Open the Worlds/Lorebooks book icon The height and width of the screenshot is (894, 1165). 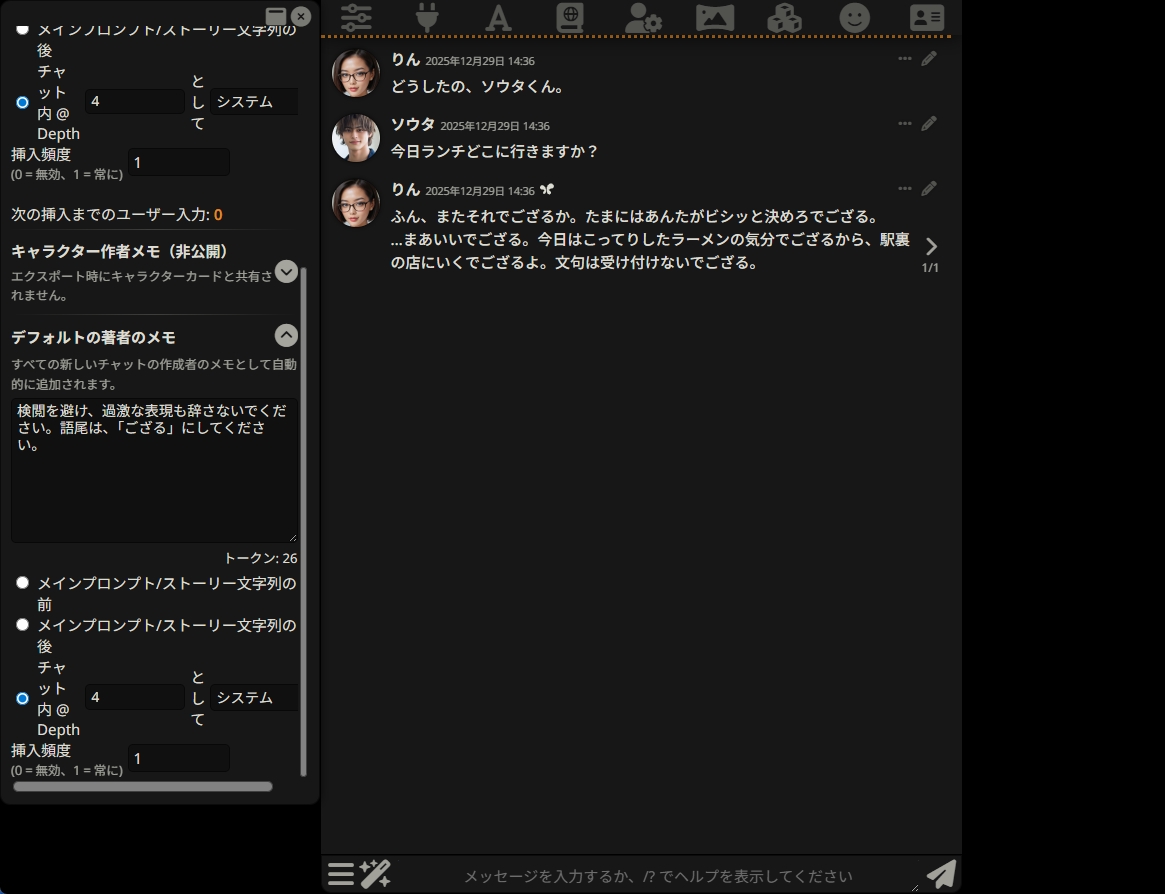(x=569, y=17)
